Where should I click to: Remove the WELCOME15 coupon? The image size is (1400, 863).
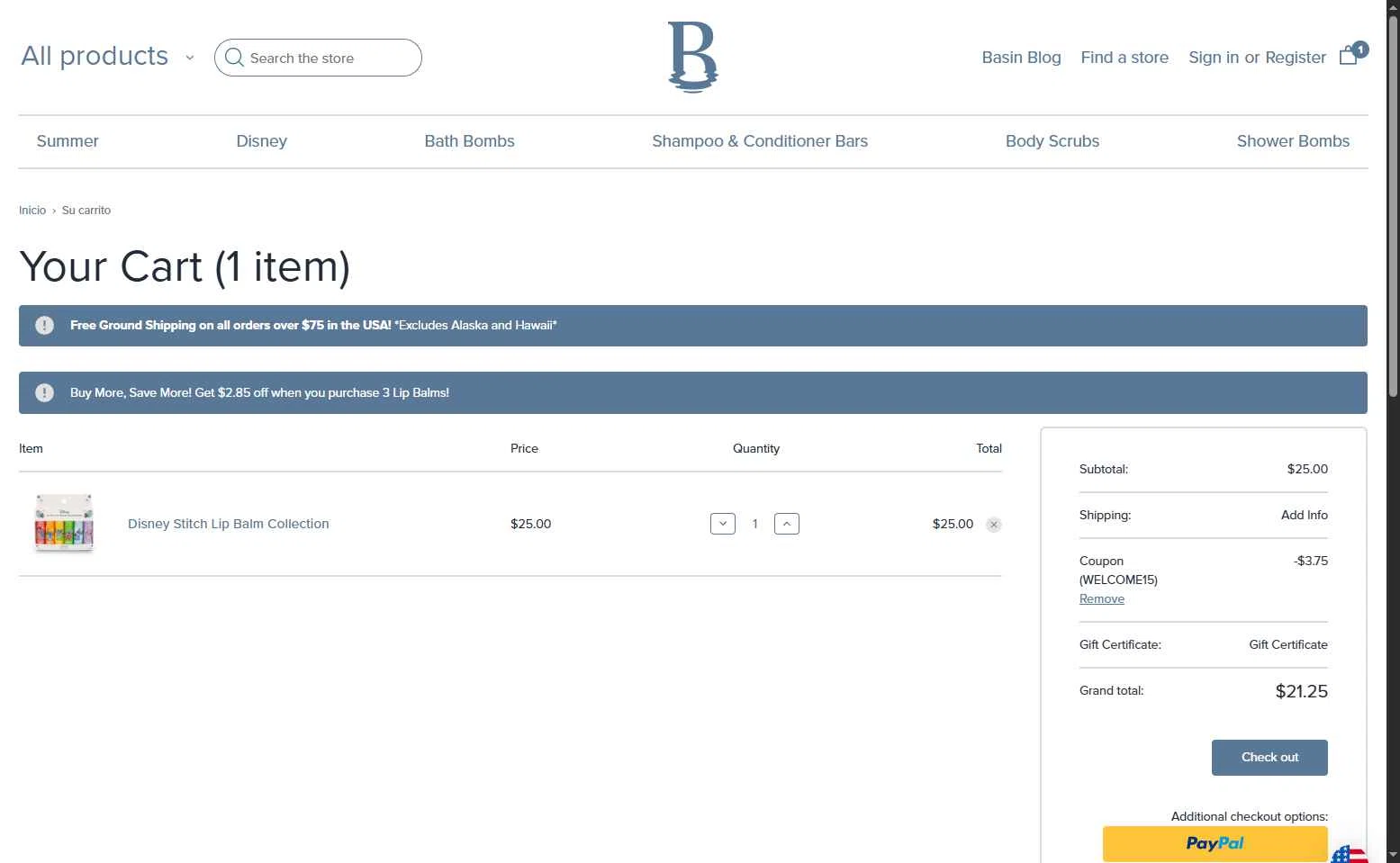(1102, 599)
